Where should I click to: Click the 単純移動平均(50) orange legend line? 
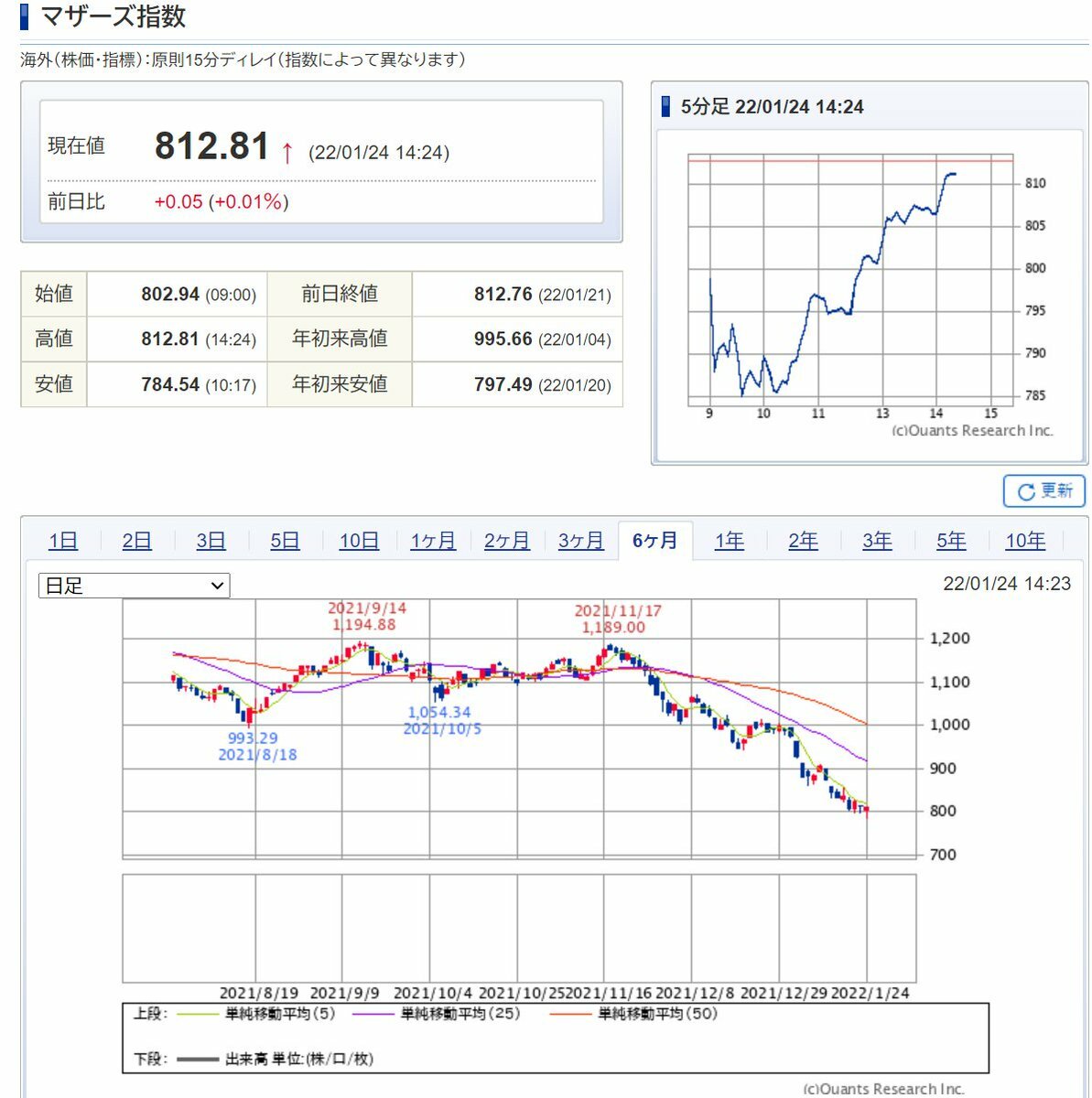coord(572,1014)
